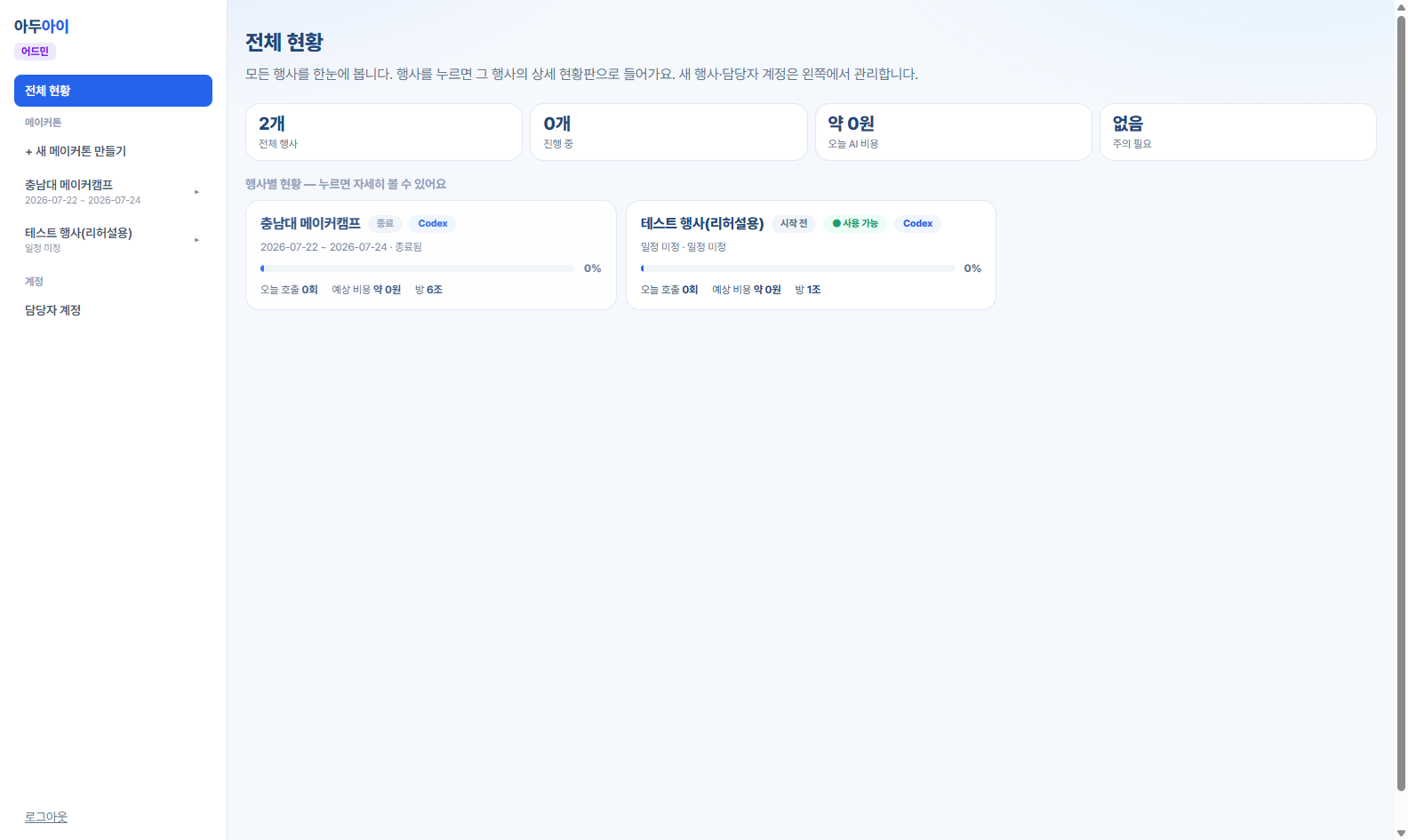
Task: Click the 시작 전 badge
Action: tap(794, 223)
